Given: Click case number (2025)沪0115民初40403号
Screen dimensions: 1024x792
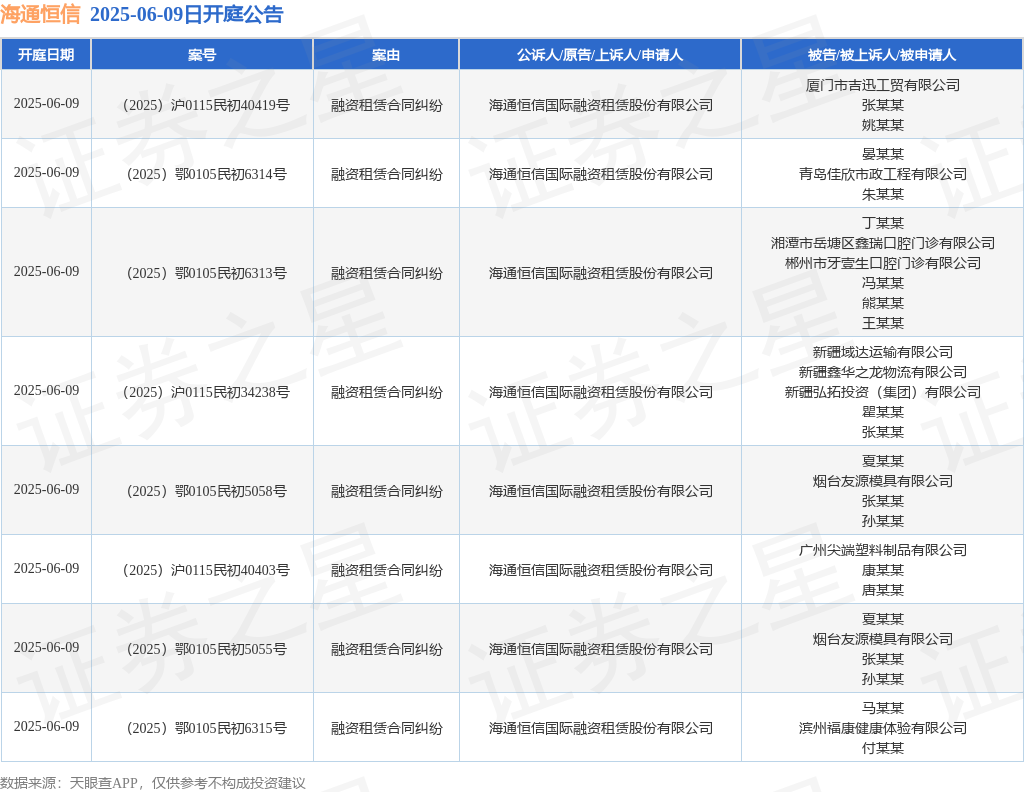Looking at the screenshot, I should 206,570.
